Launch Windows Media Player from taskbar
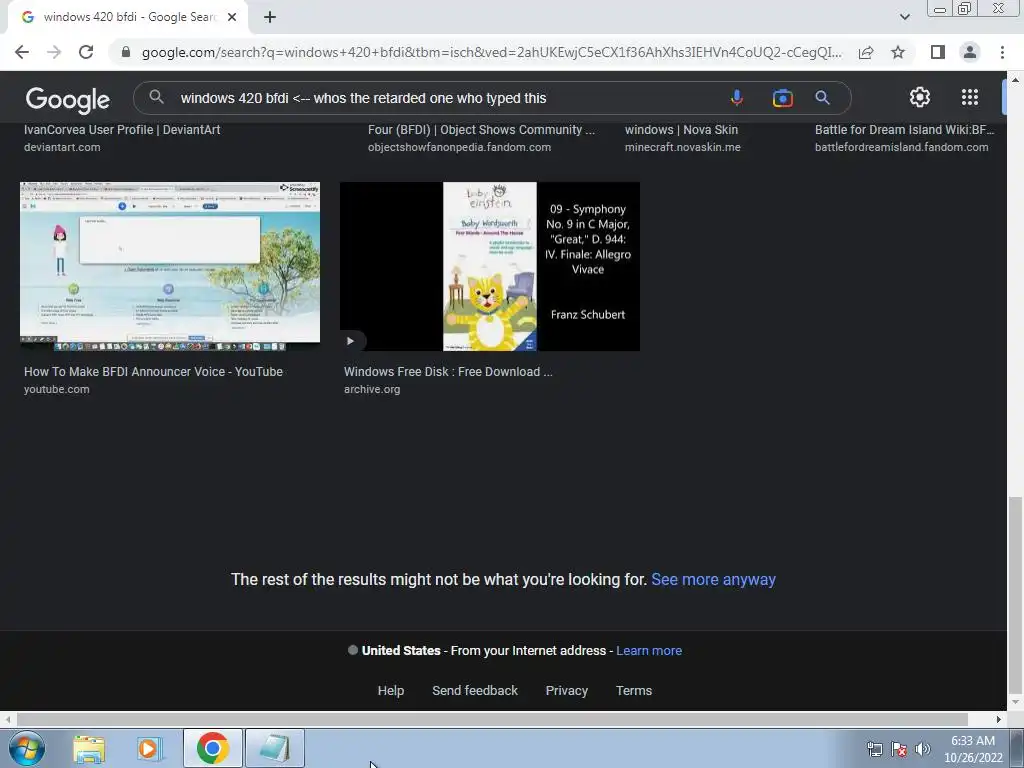The height and width of the screenshot is (768, 1024). click(x=150, y=748)
